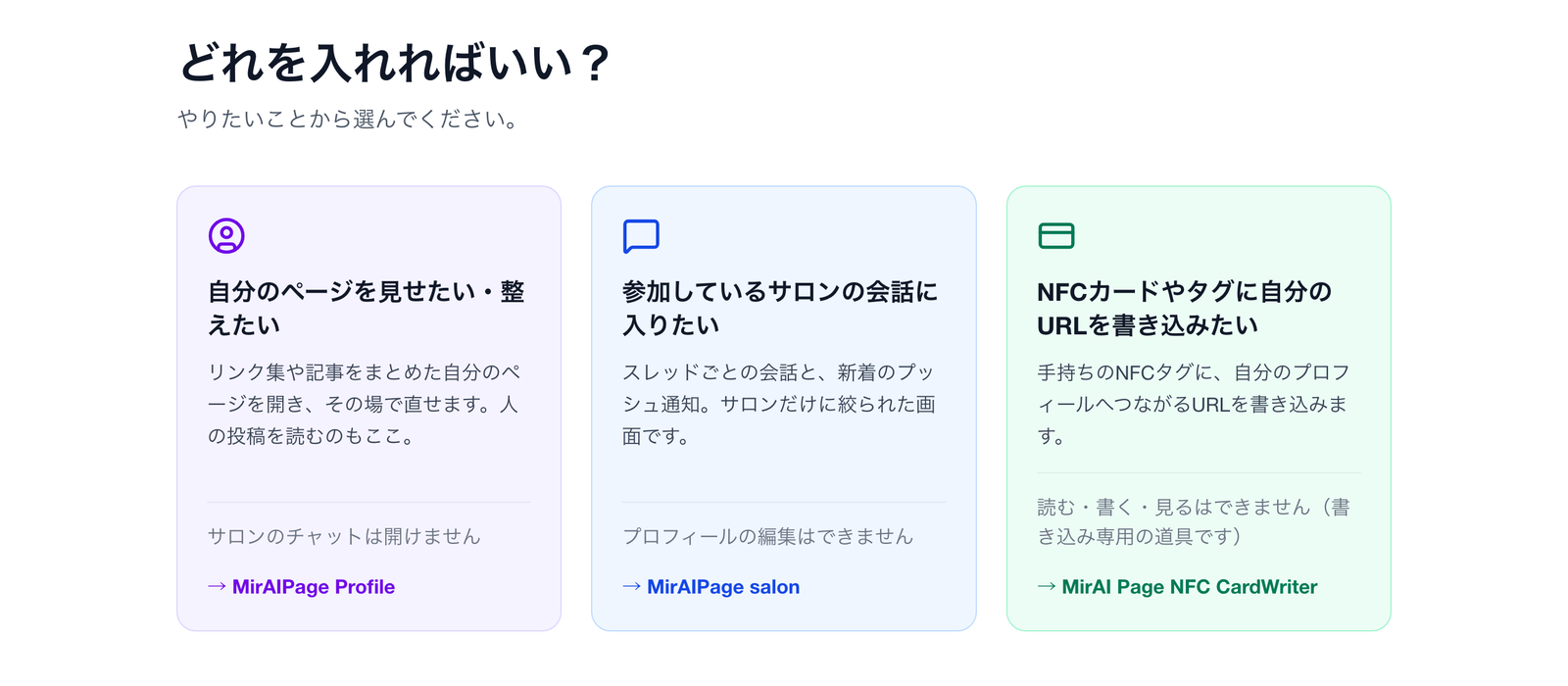This screenshot has height=686, width=1568.
Task: Click the green card description about 手持ちのNFCタグ
Action: click(1194, 404)
